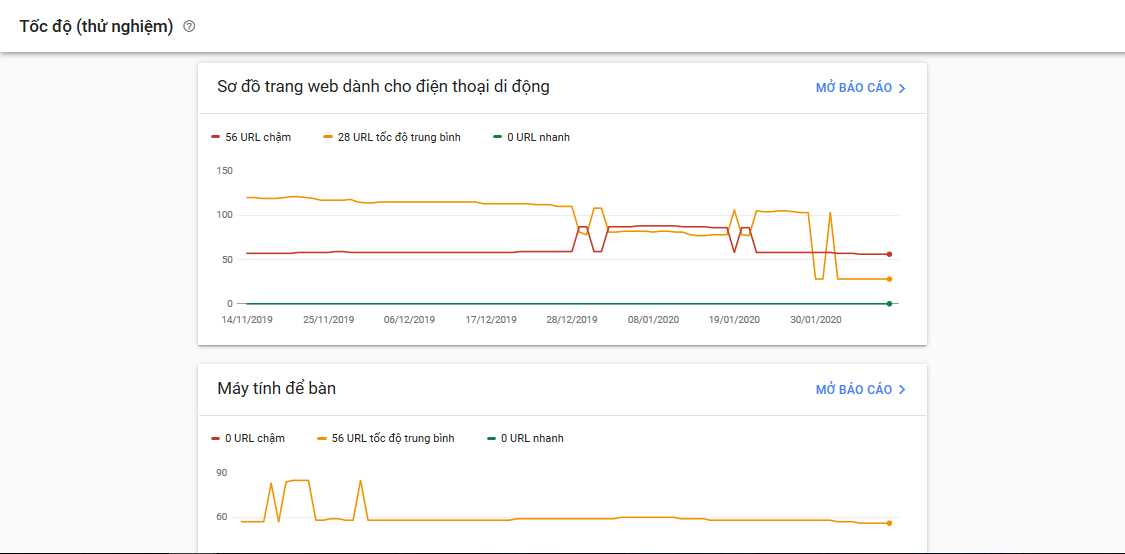Click the help icon beside Tốc độ title
The width and height of the screenshot is (1125, 554).
pyautogui.click(x=190, y=27)
